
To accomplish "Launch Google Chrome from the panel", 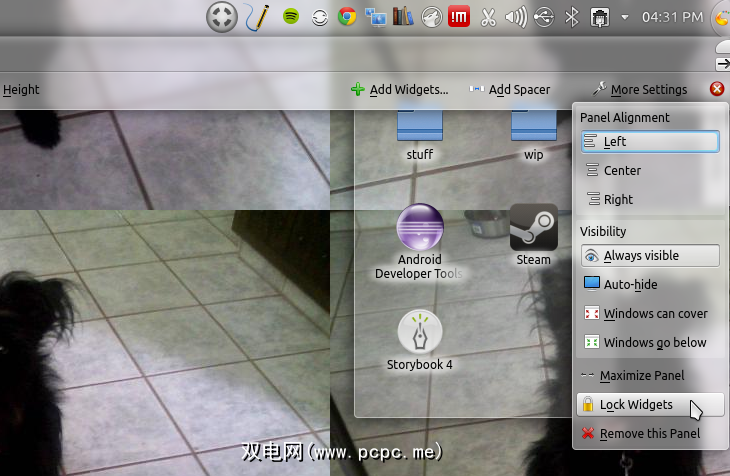I will (x=347, y=17).
